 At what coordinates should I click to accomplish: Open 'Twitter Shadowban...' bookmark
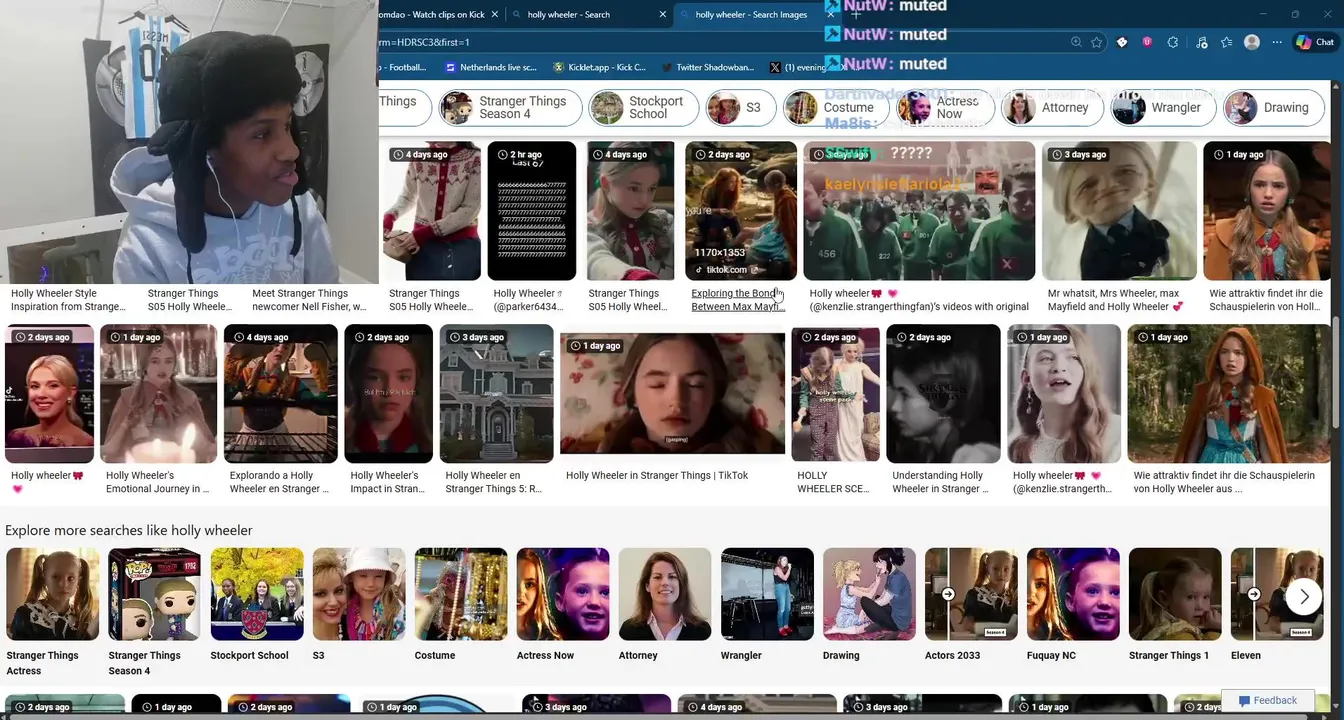pyautogui.click(x=708, y=67)
